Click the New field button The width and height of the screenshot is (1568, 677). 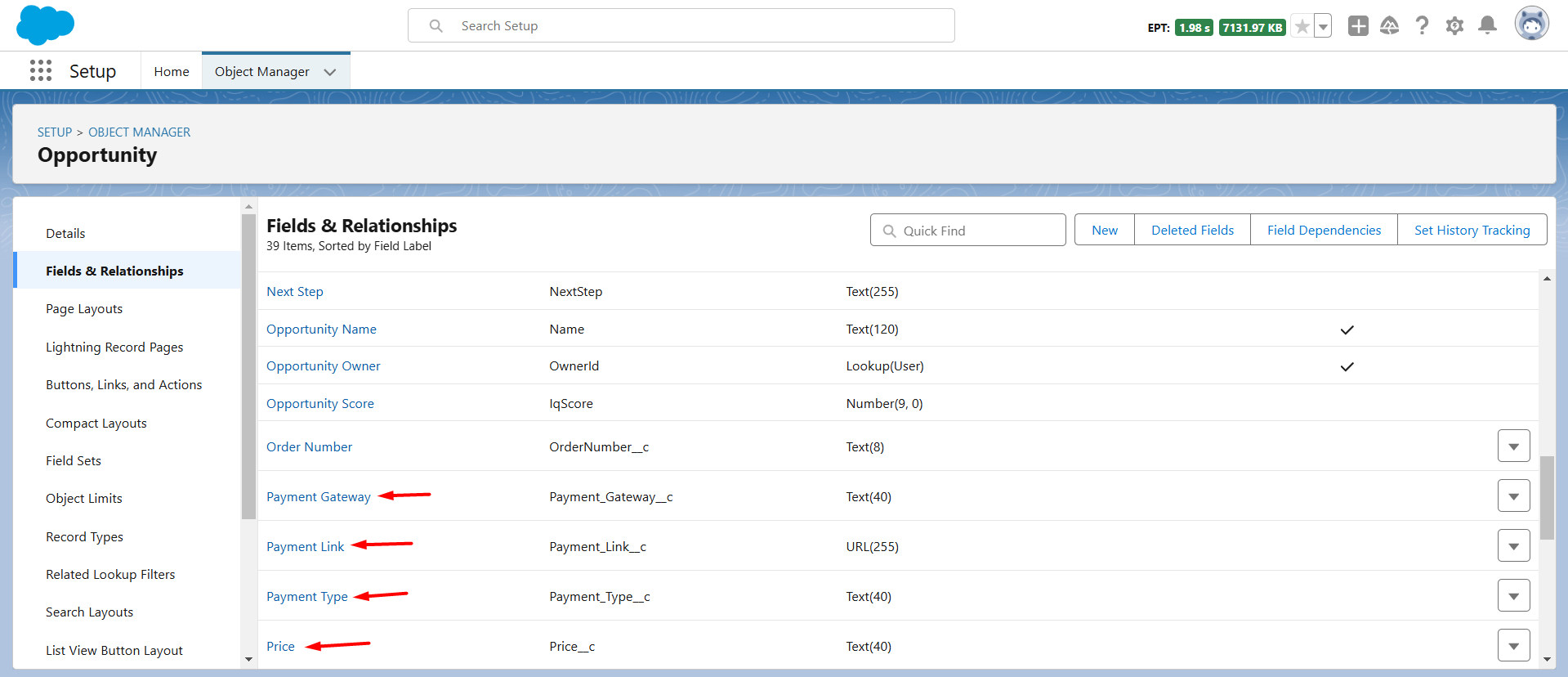tap(1105, 230)
